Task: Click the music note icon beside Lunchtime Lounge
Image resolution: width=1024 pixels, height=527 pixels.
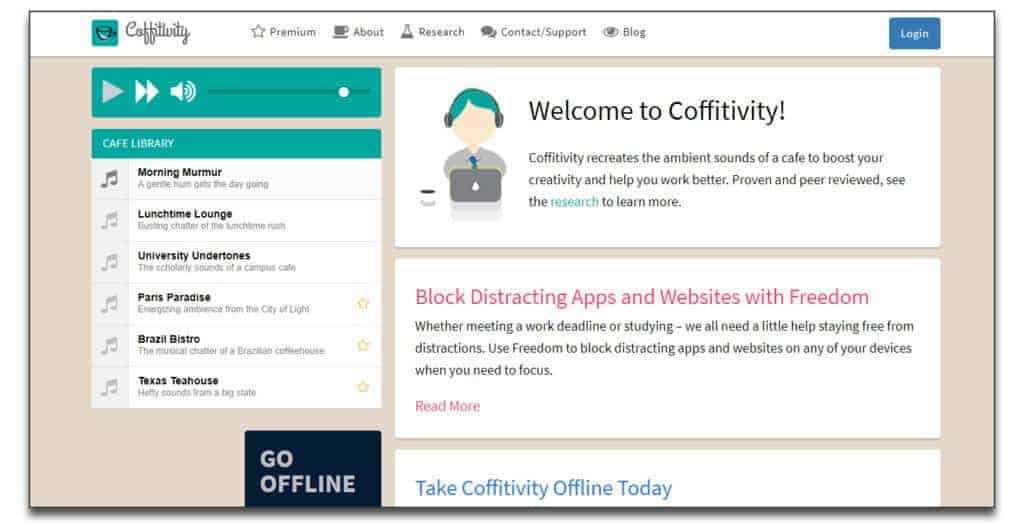Action: 110,220
